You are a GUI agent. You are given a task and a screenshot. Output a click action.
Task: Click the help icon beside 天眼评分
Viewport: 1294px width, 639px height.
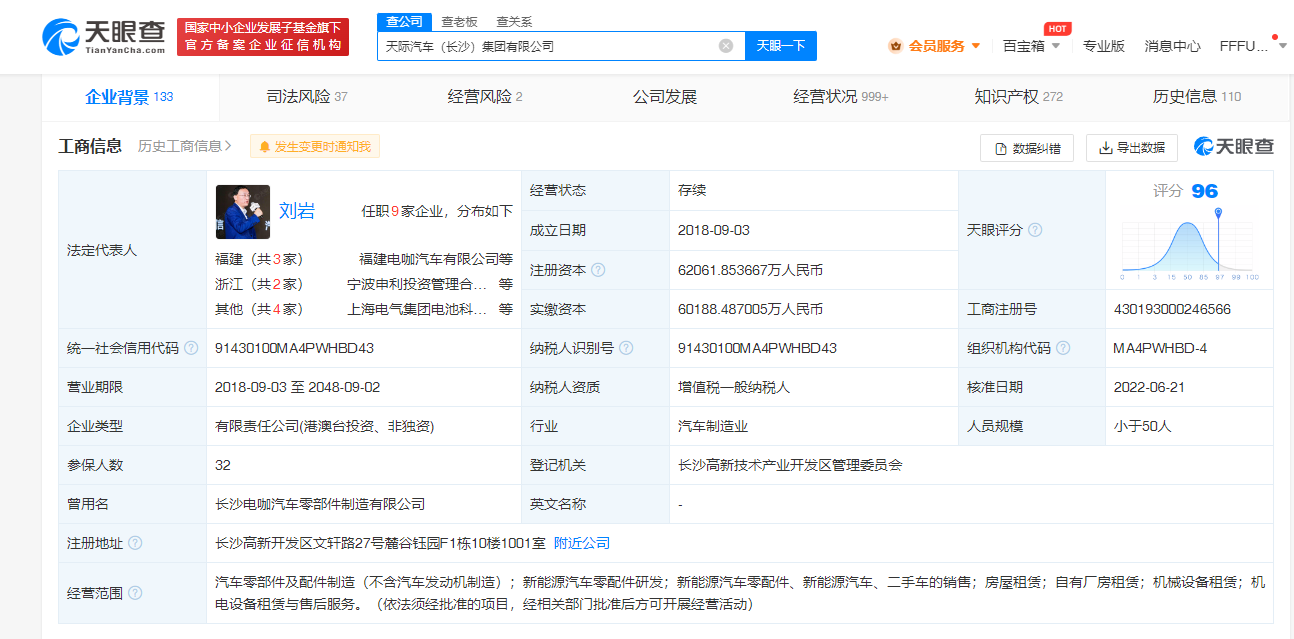(1035, 230)
